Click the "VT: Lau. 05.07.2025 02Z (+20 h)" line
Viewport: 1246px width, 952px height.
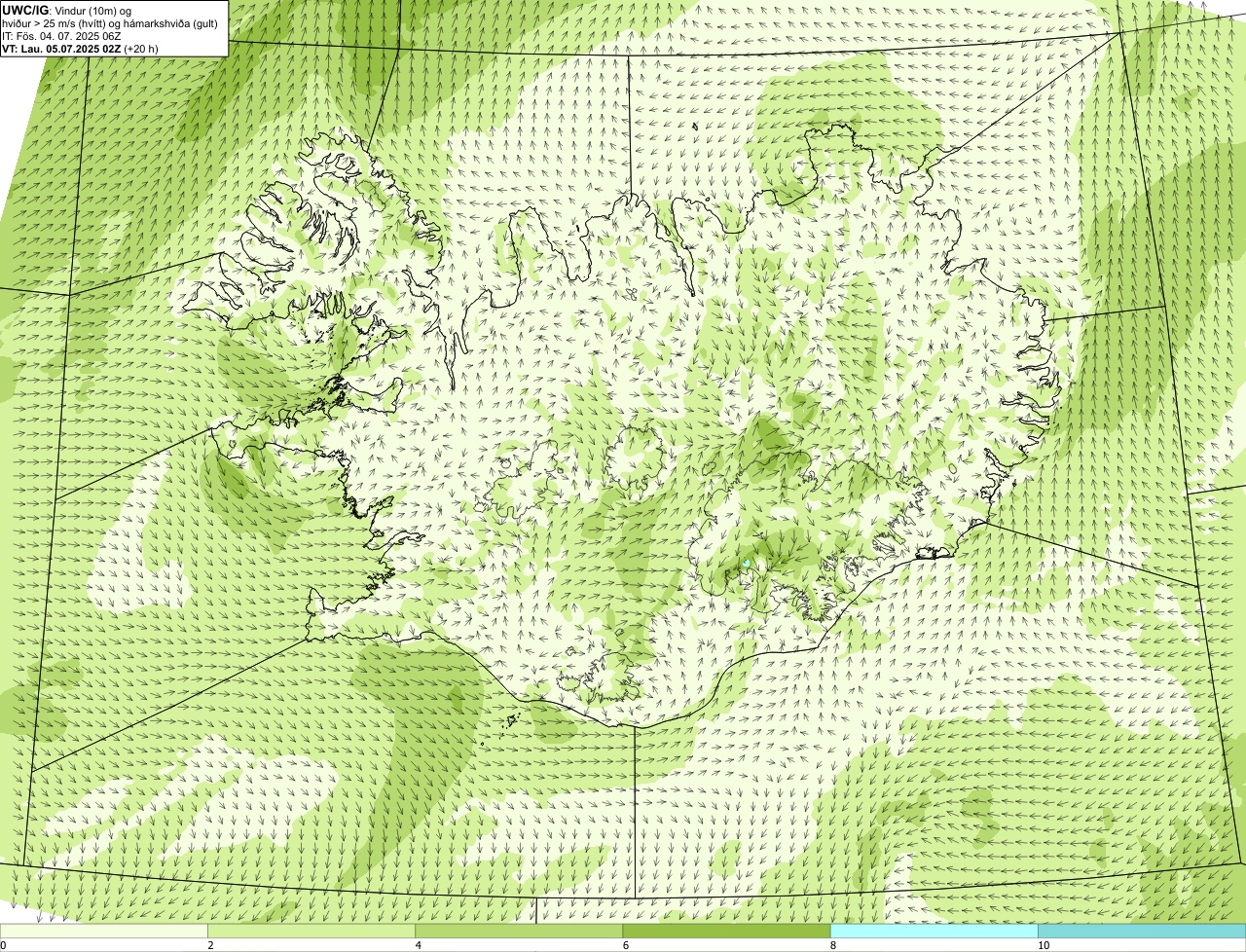pyautogui.click(x=80, y=49)
